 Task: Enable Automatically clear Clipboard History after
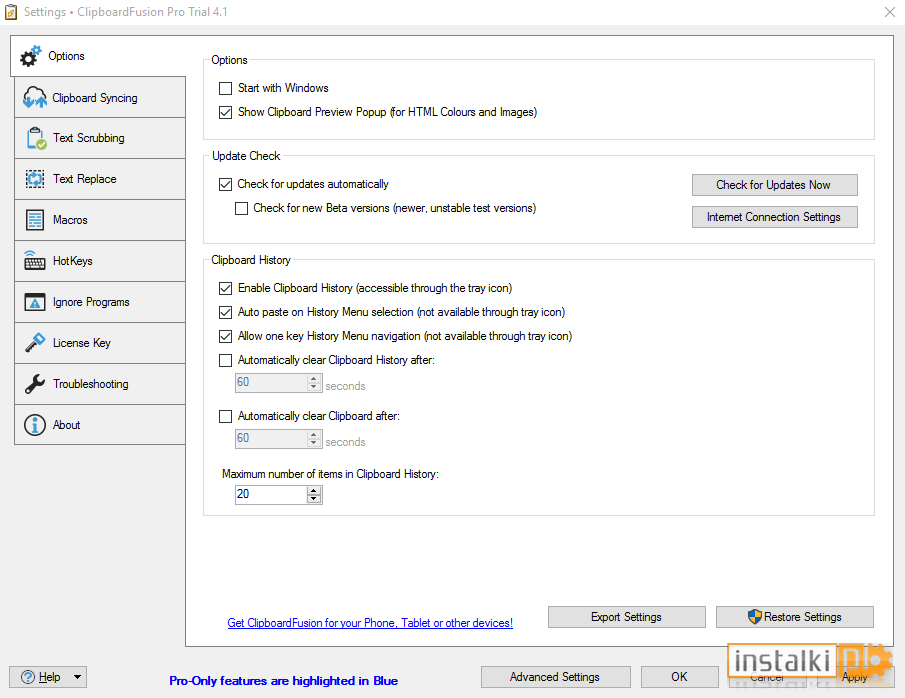(x=225, y=360)
